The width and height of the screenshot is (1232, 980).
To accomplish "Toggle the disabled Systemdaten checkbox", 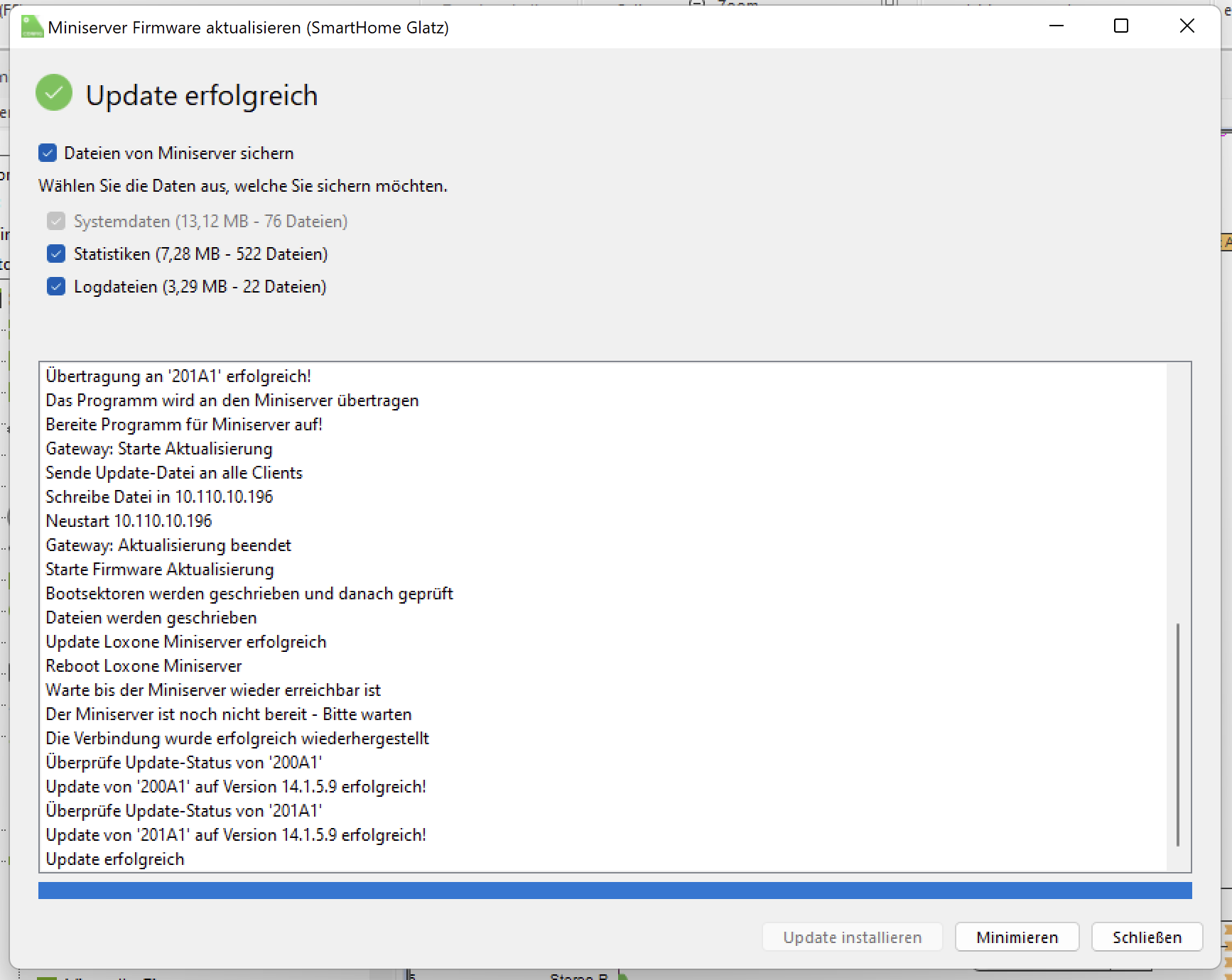I will (56, 221).
